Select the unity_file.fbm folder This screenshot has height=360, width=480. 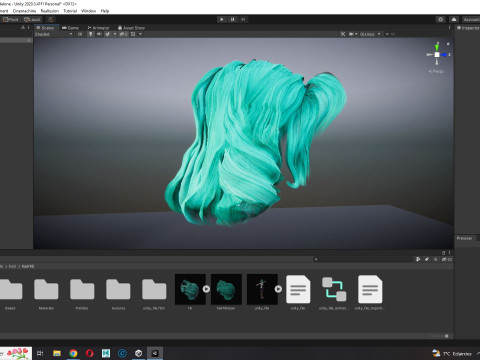point(154,293)
